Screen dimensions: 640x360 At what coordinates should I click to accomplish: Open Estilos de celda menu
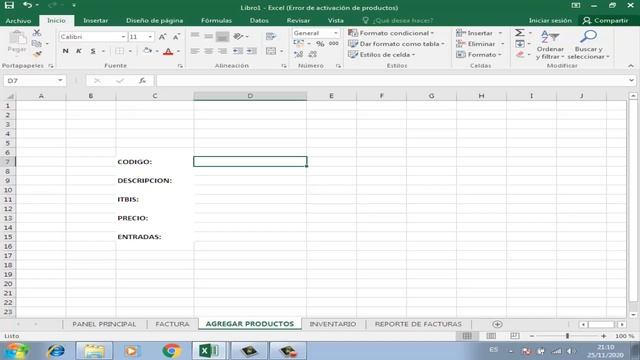pos(381,54)
